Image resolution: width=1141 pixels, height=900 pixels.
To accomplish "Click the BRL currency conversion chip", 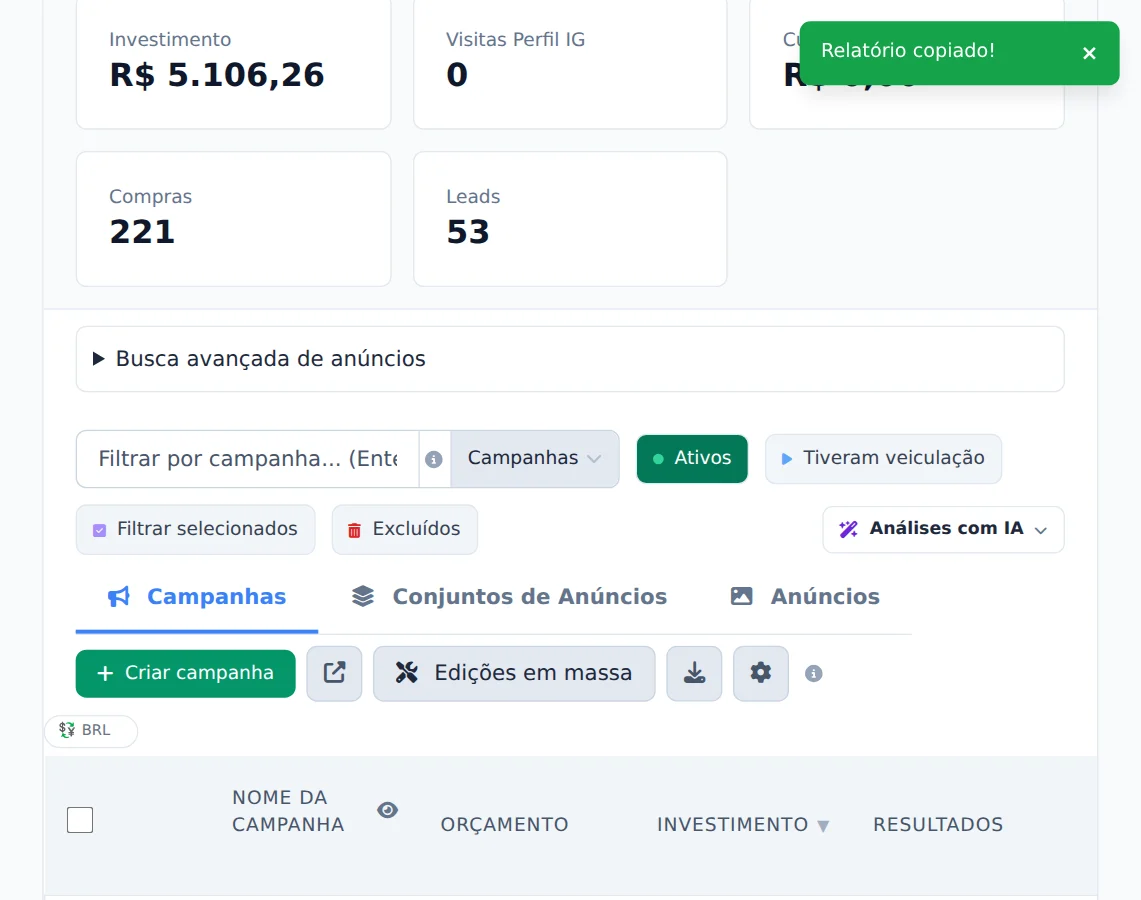I will (91, 730).
